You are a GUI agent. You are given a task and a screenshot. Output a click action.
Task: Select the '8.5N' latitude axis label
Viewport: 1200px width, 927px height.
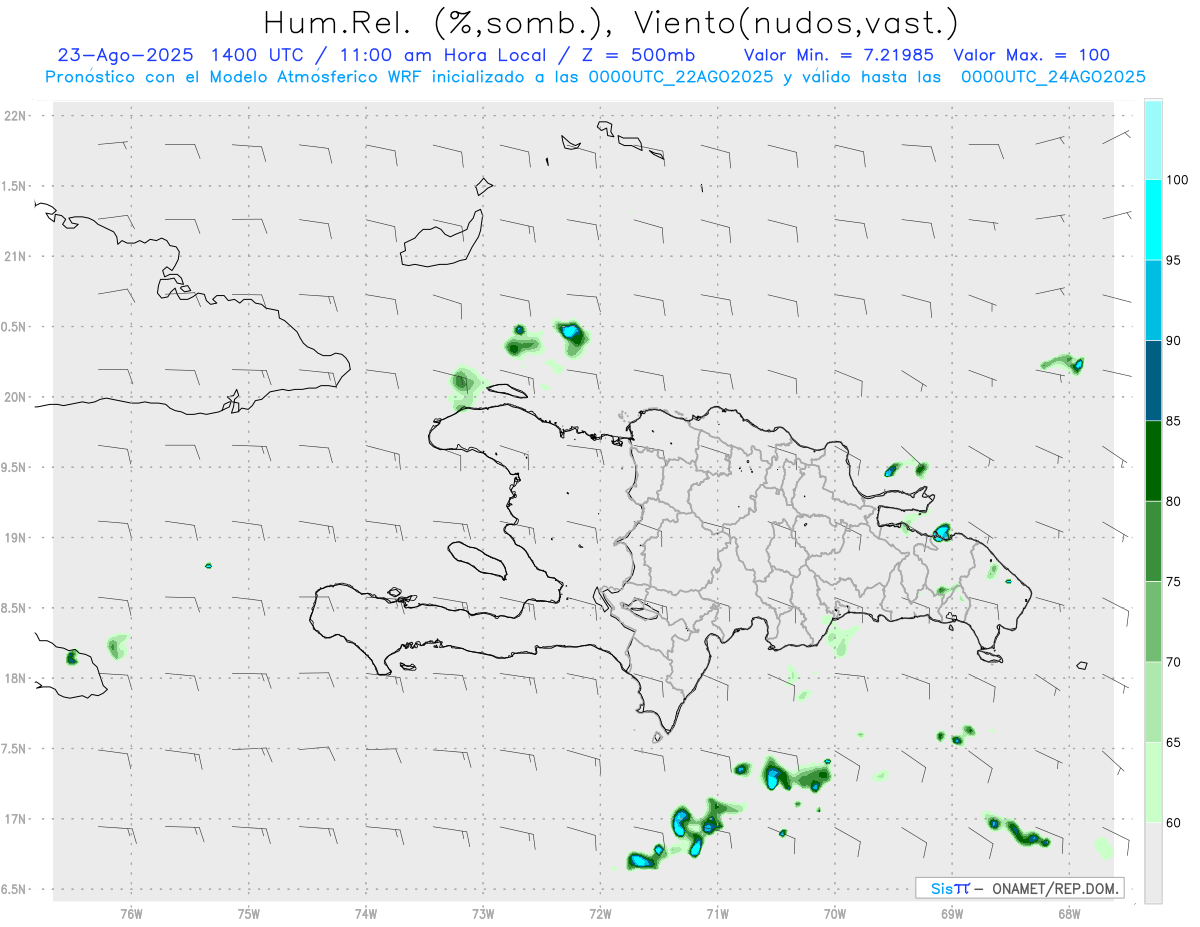click(14, 608)
